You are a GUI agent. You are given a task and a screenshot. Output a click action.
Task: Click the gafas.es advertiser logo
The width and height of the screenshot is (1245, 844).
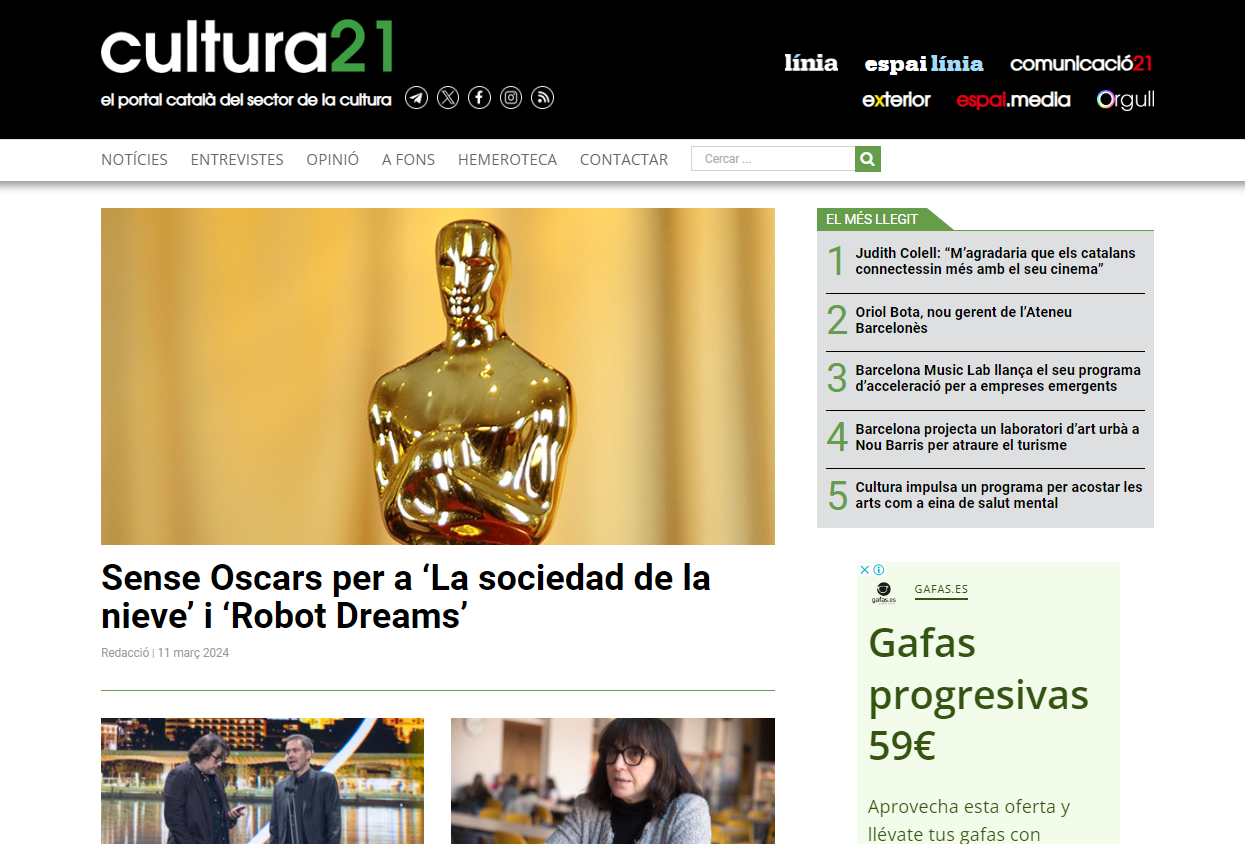(883, 593)
